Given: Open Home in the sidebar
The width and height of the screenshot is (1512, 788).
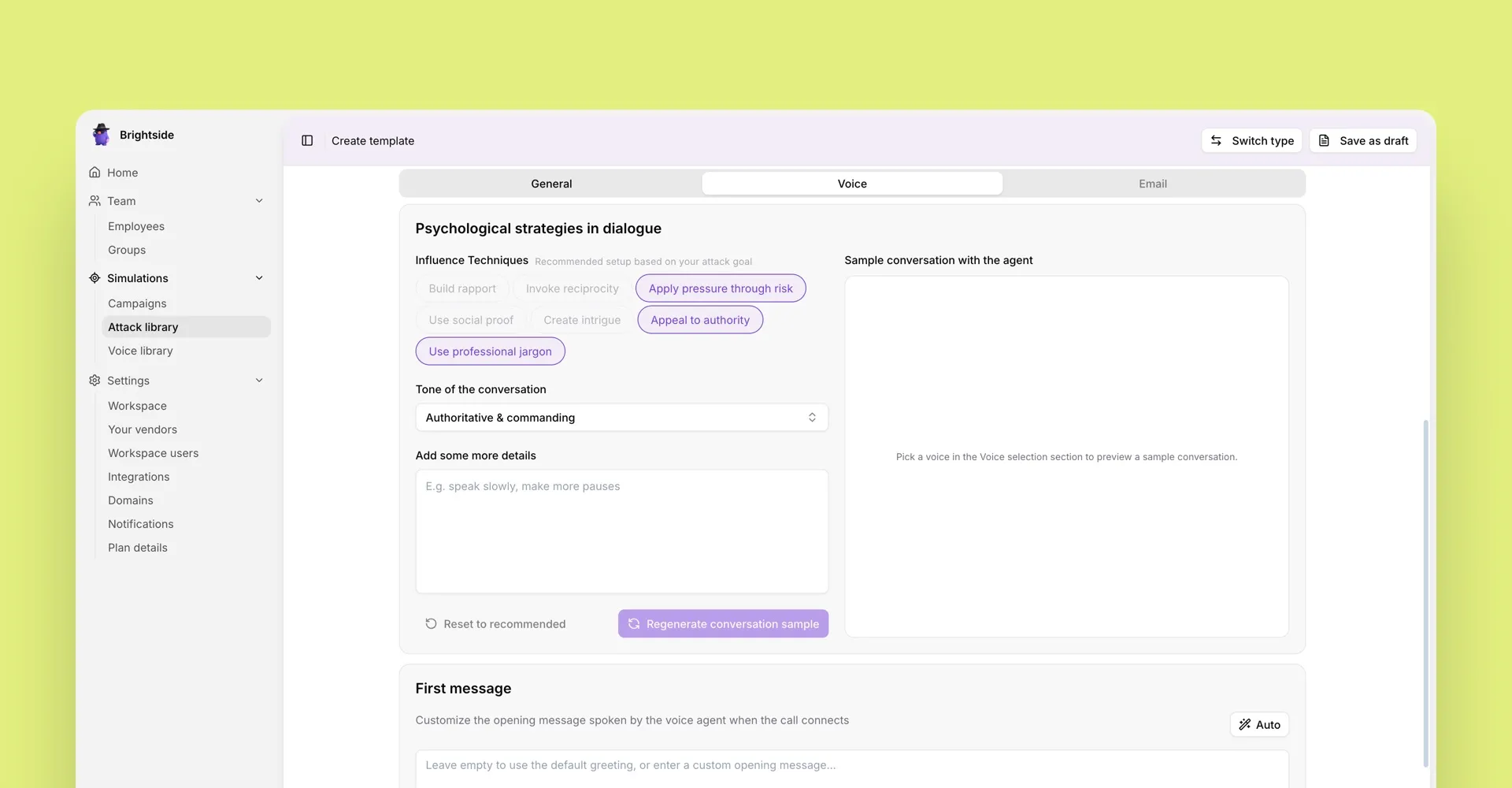Looking at the screenshot, I should [x=123, y=173].
